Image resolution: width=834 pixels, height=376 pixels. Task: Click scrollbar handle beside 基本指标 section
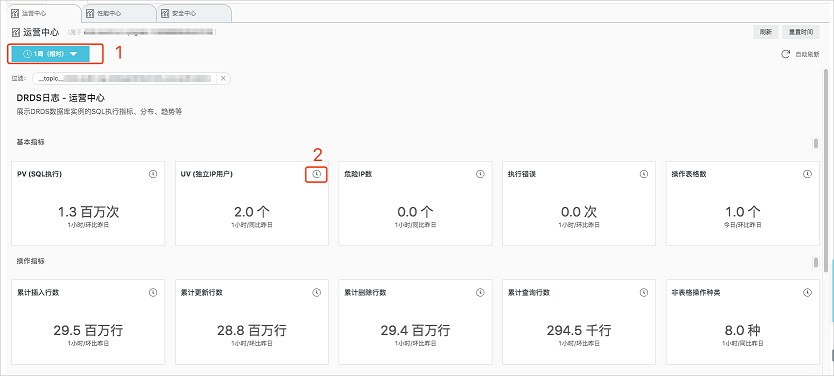[815, 144]
